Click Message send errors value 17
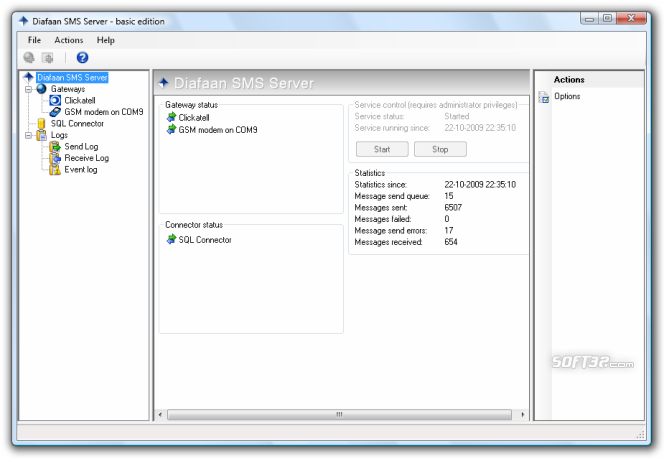The width and height of the screenshot is (664, 459). [449, 230]
